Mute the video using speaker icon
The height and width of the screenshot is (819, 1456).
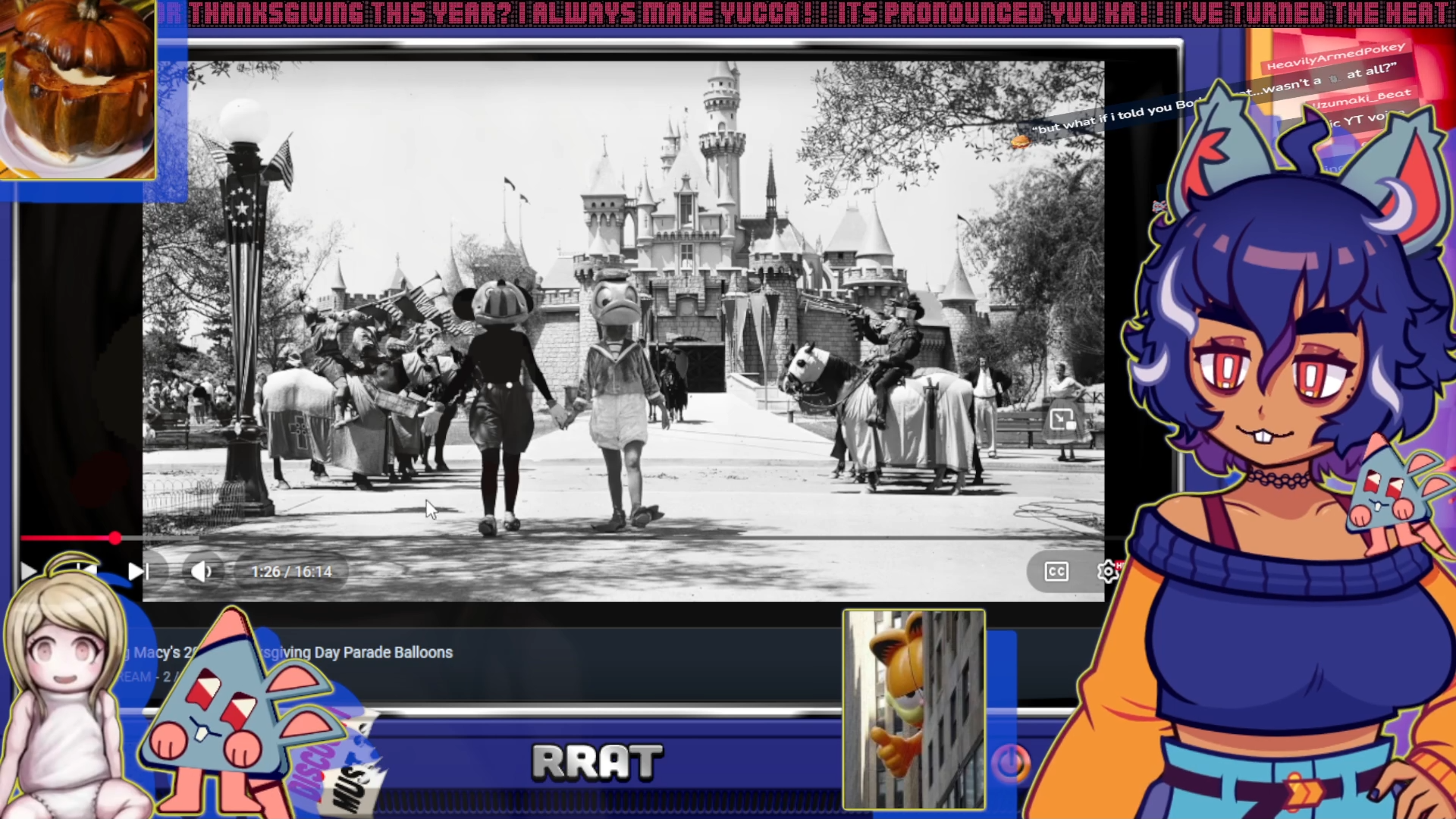[201, 571]
